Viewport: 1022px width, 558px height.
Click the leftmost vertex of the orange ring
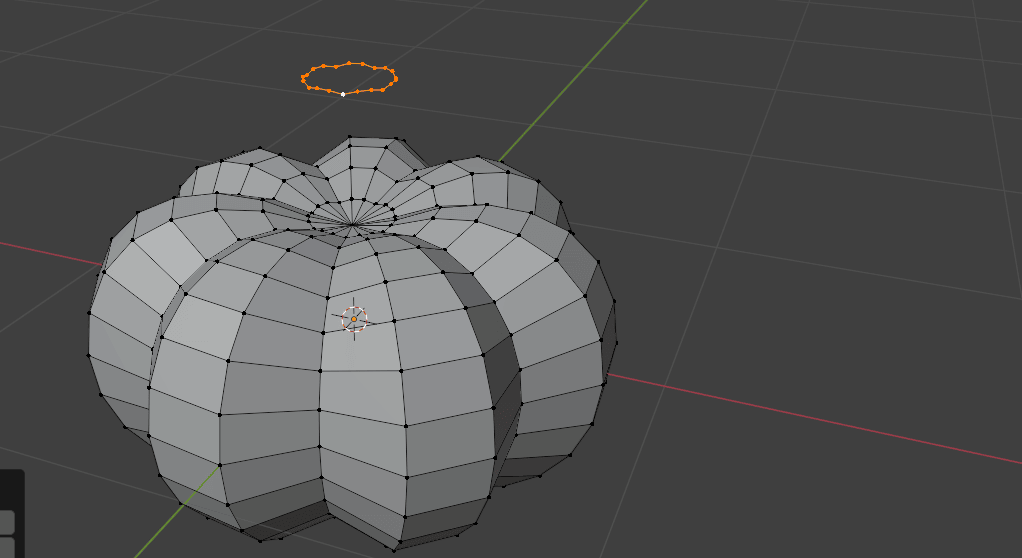click(x=303, y=77)
